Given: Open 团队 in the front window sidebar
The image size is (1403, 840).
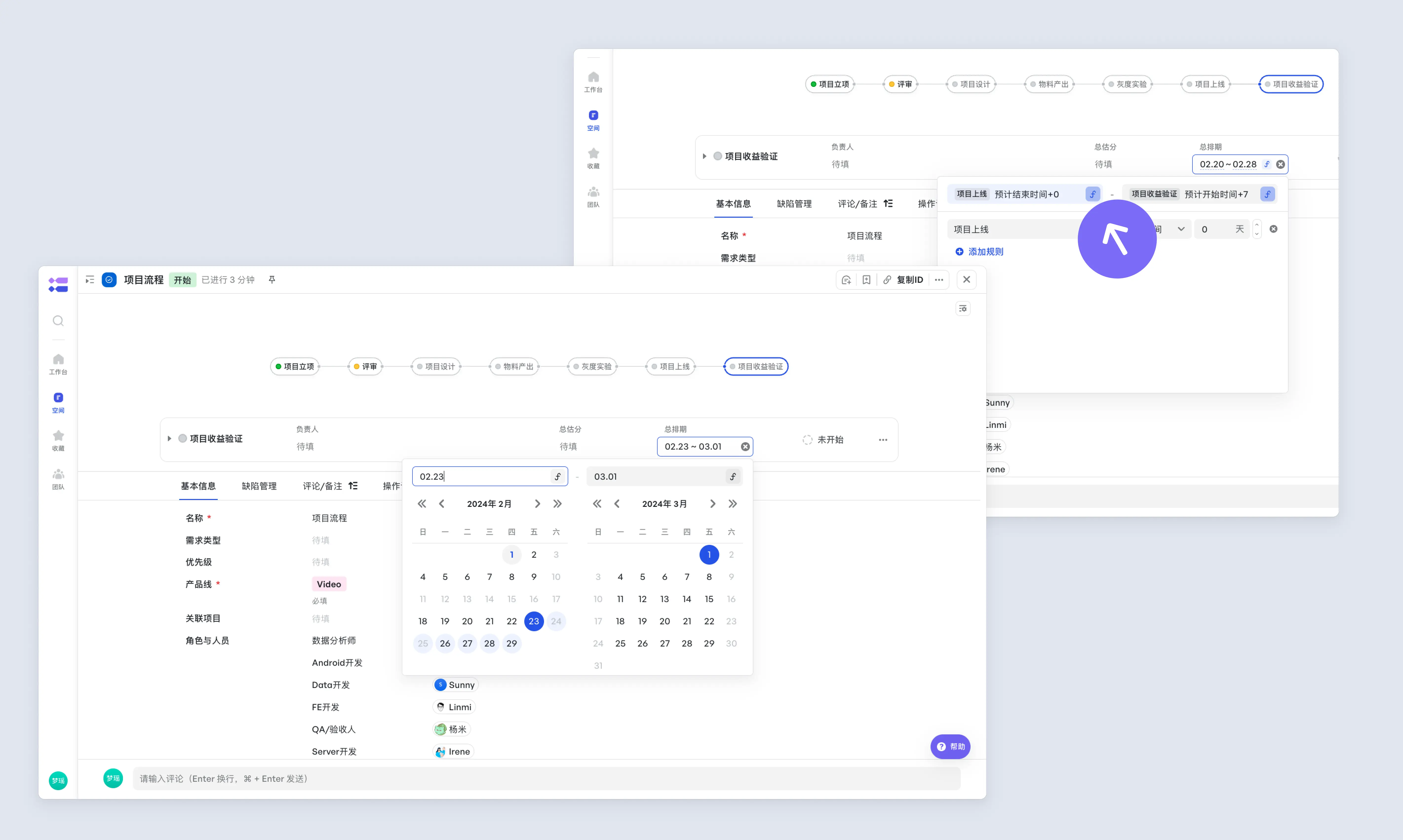Looking at the screenshot, I should (58, 479).
